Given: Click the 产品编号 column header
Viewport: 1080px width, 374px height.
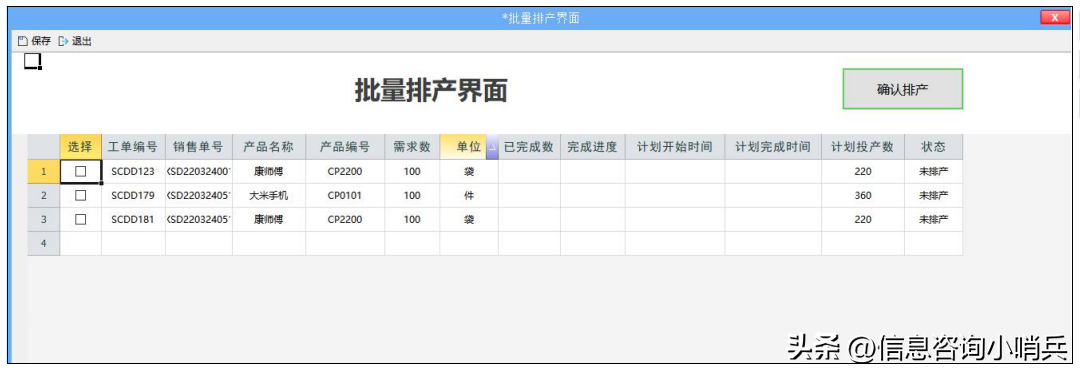Looking at the screenshot, I should (345, 147).
